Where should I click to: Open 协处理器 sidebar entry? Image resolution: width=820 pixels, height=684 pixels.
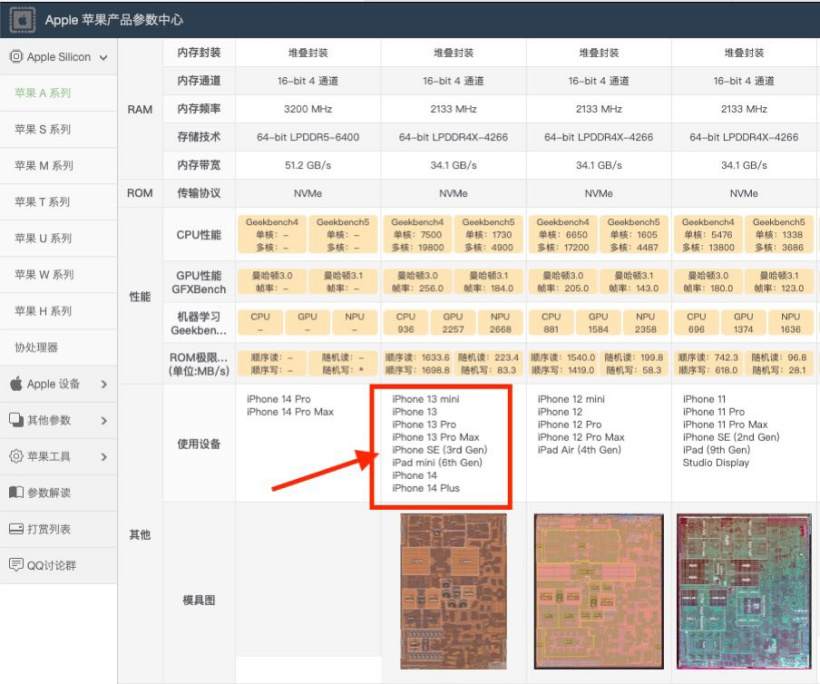[x=36, y=347]
